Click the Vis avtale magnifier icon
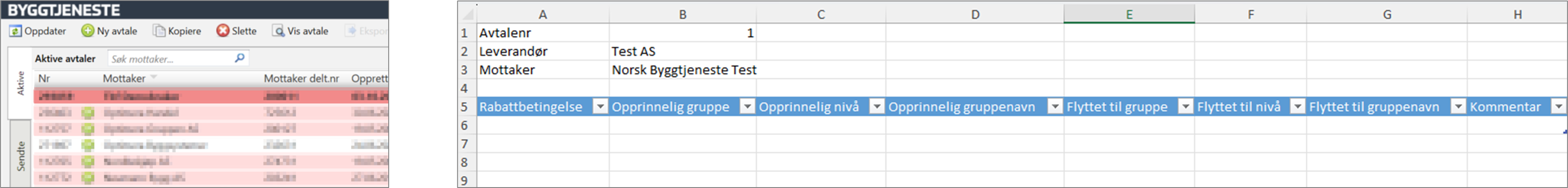Screen dimensions: 1568x188 tap(278, 31)
